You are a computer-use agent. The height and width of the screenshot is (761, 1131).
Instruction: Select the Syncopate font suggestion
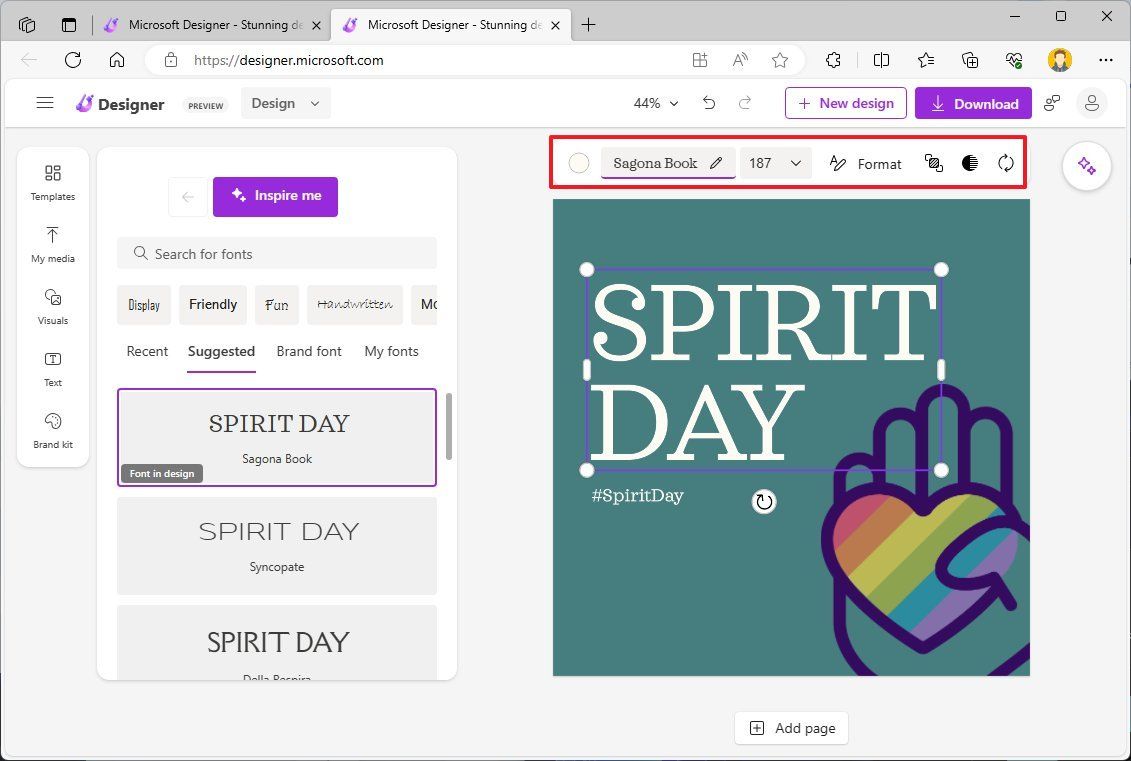click(x=276, y=545)
